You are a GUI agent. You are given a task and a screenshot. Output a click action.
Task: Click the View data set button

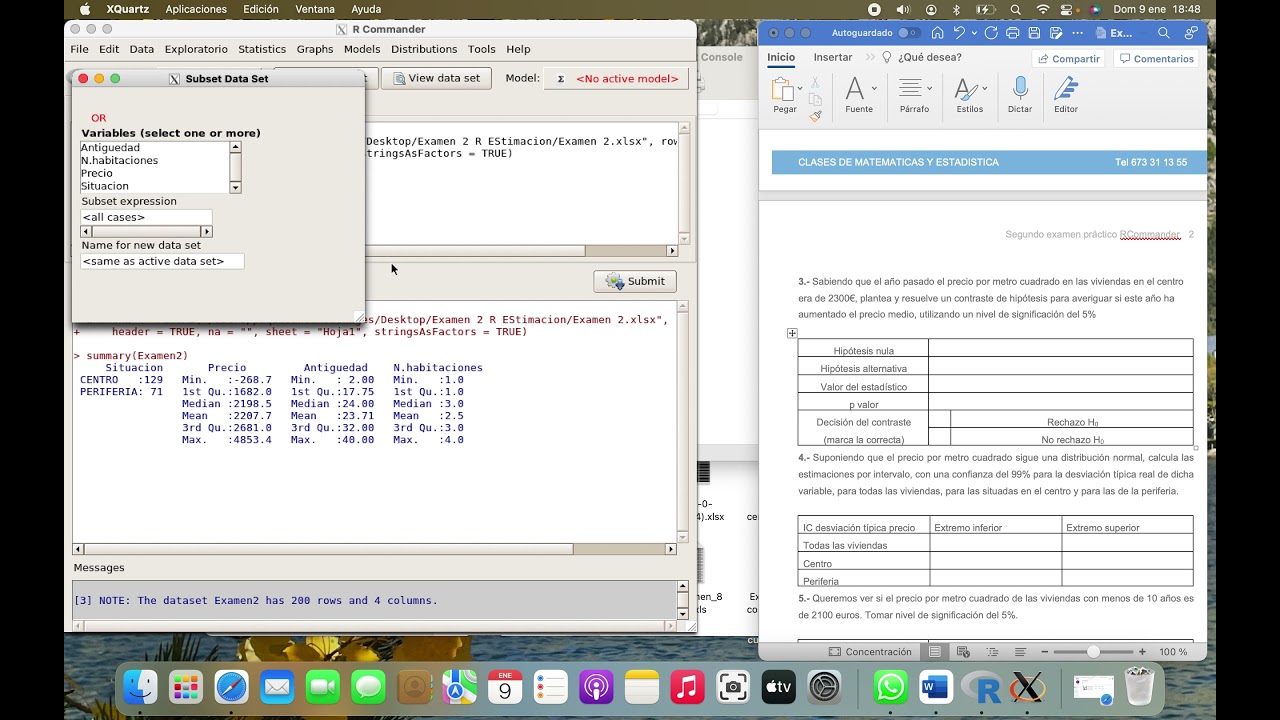pyautogui.click(x=436, y=78)
